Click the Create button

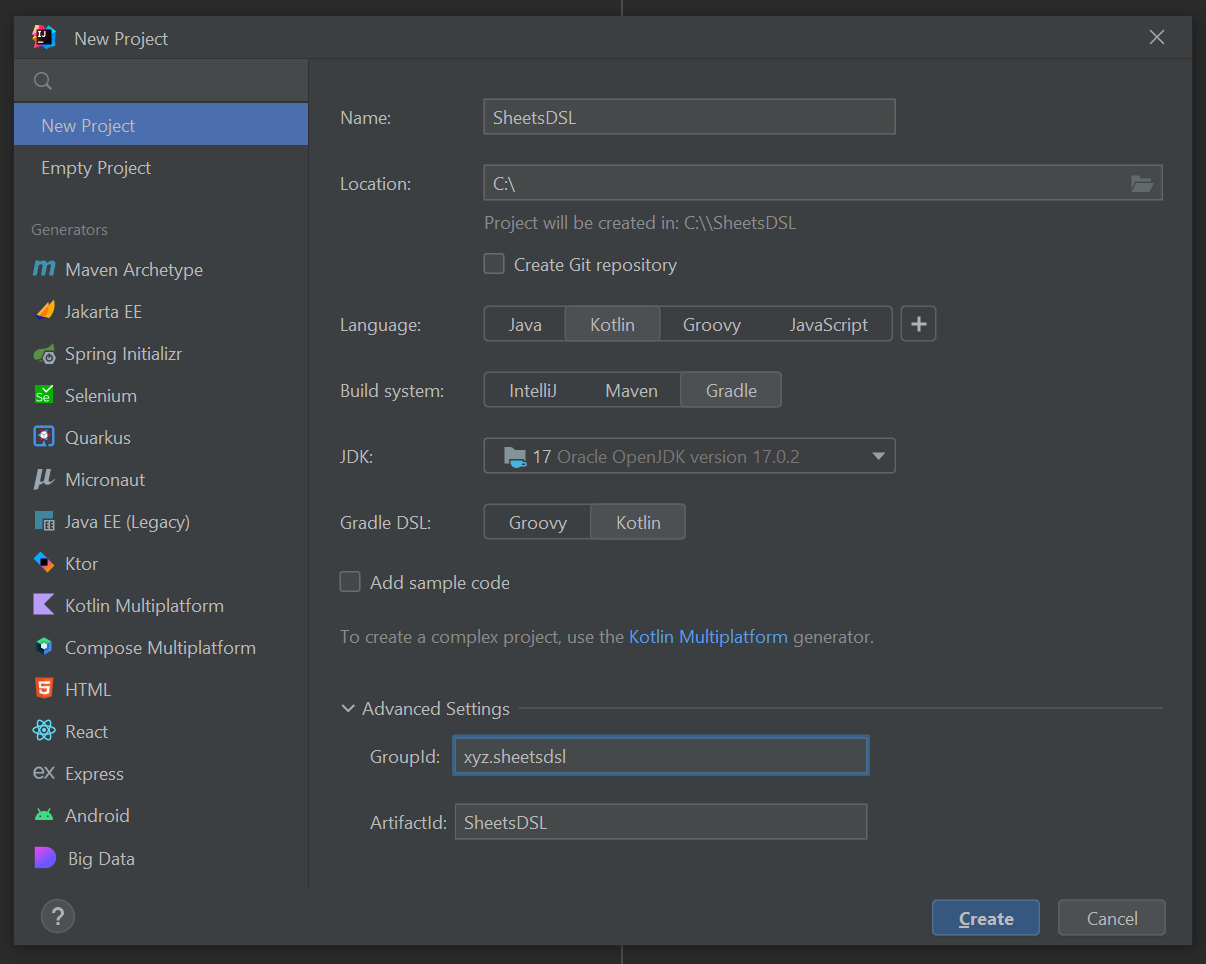pos(985,917)
